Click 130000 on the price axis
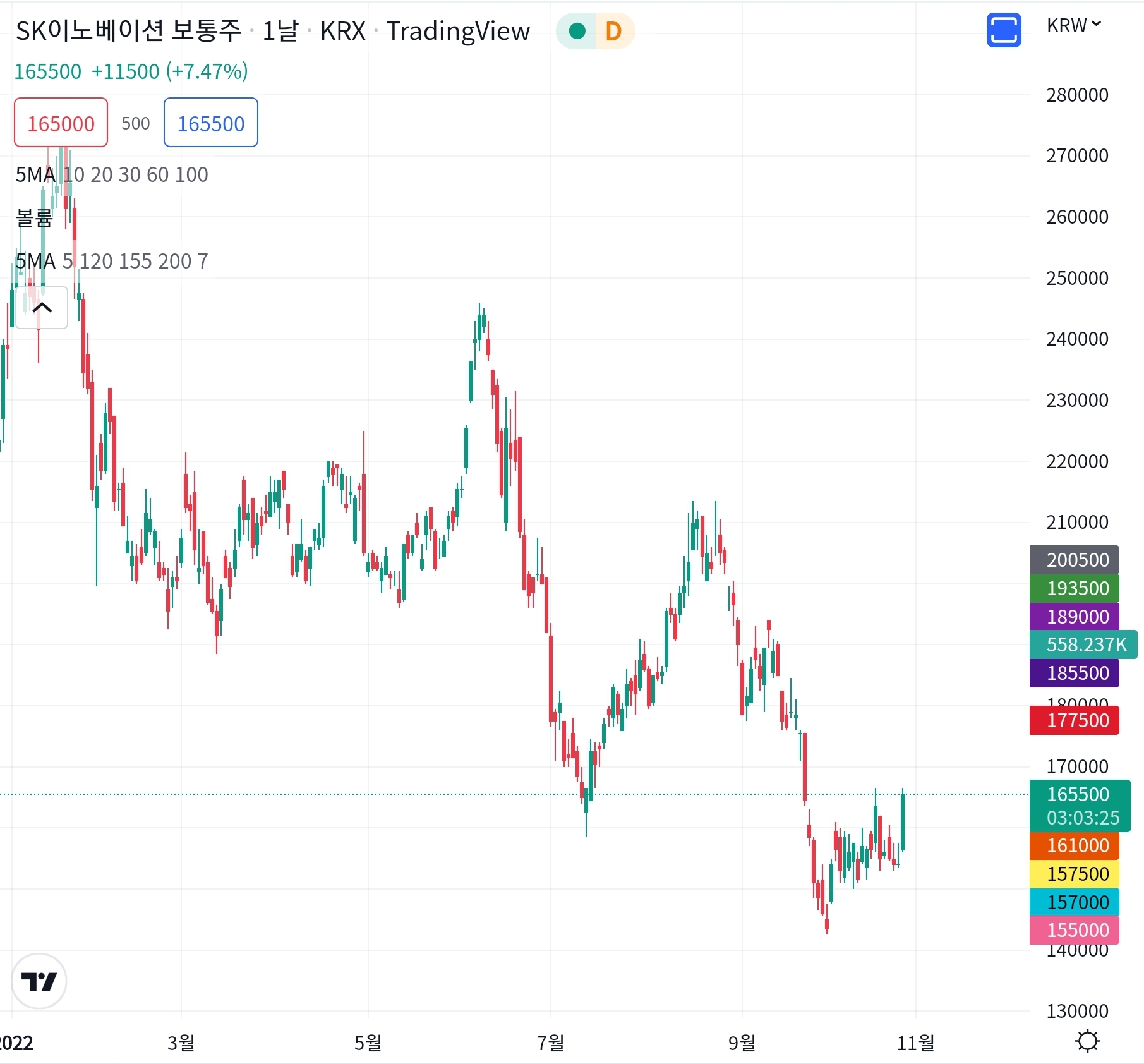This screenshot has width=1144, height=1064. [x=1077, y=1011]
